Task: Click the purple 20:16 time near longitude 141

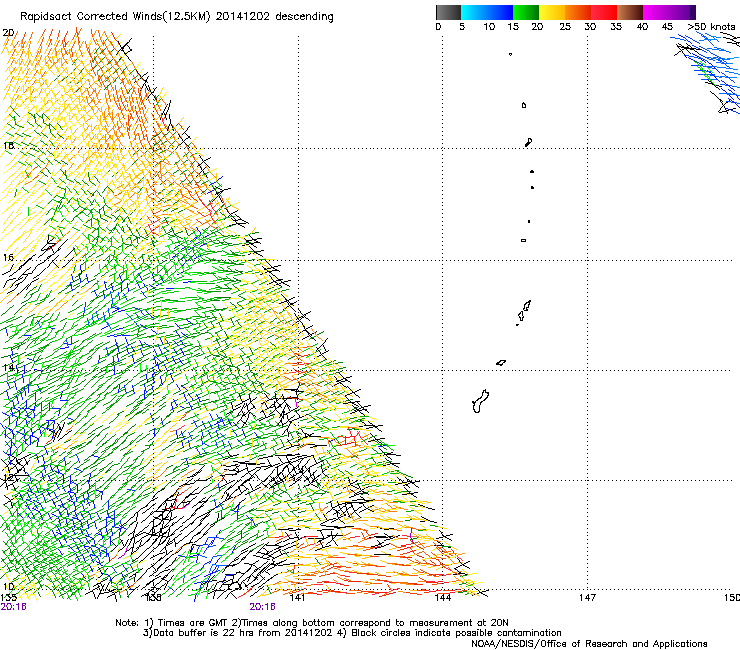Action: pyautogui.click(x=262, y=607)
